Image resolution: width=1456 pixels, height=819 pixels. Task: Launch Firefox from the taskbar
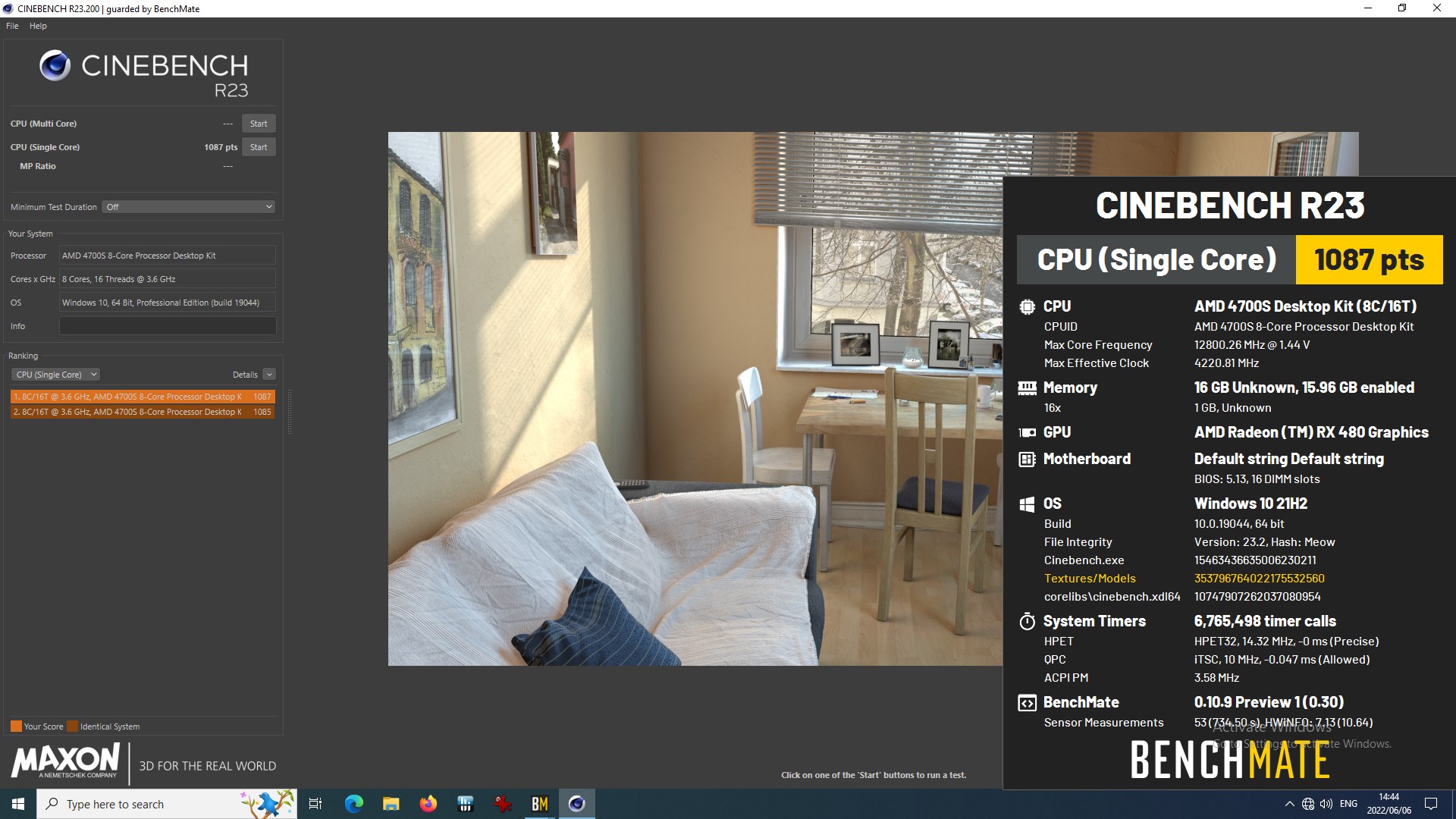(428, 804)
